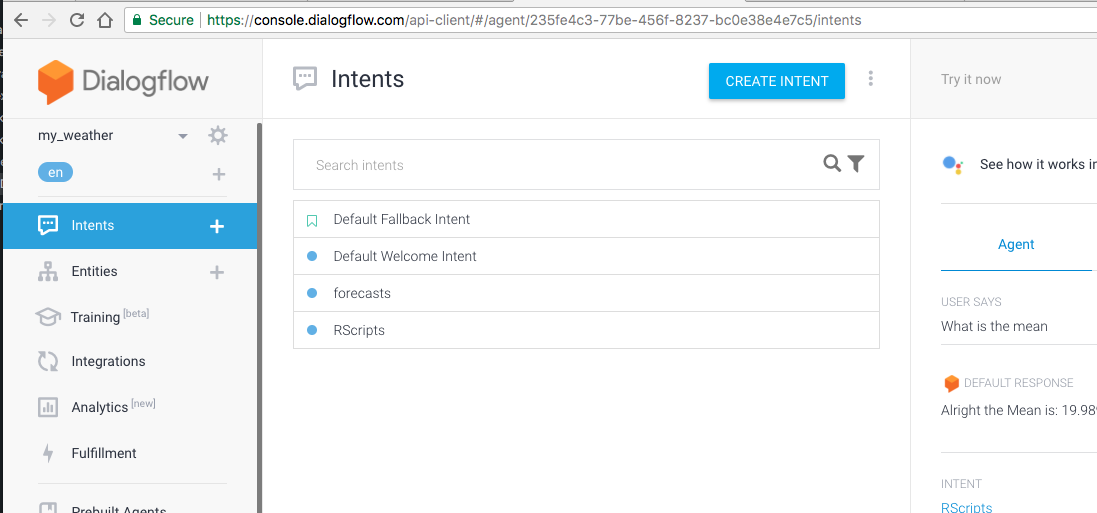Open Training beta section

click(110, 316)
